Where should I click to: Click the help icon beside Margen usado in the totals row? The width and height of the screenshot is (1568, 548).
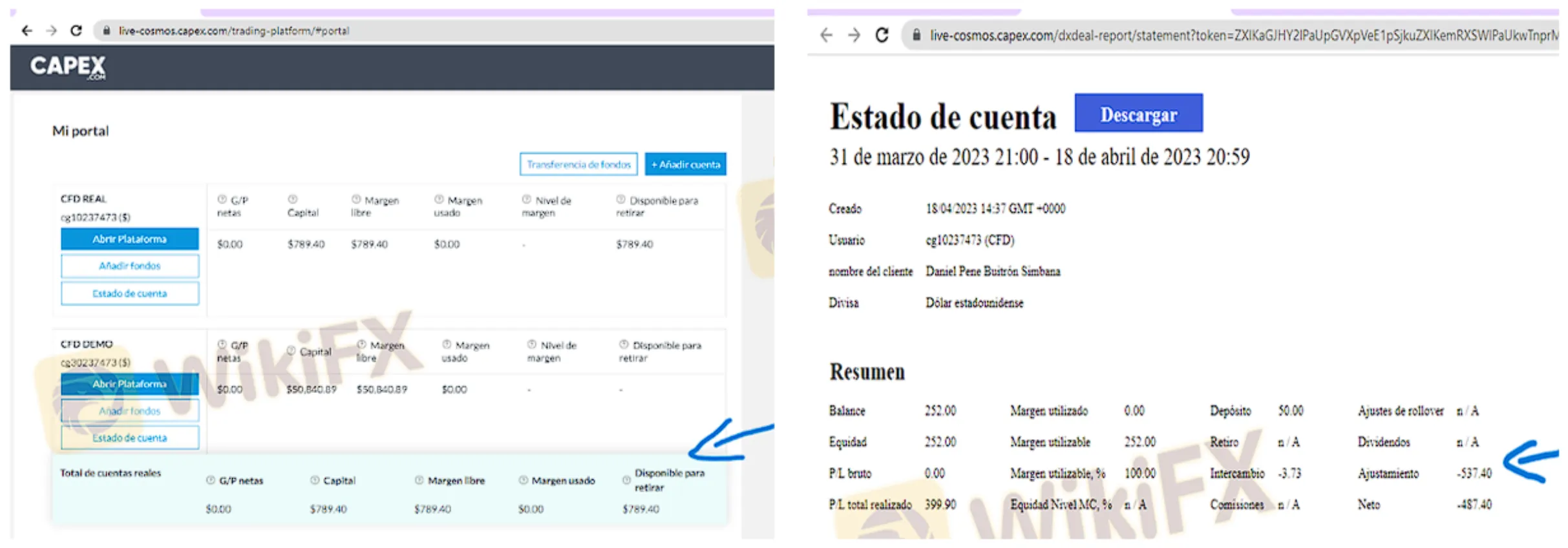[x=524, y=480]
